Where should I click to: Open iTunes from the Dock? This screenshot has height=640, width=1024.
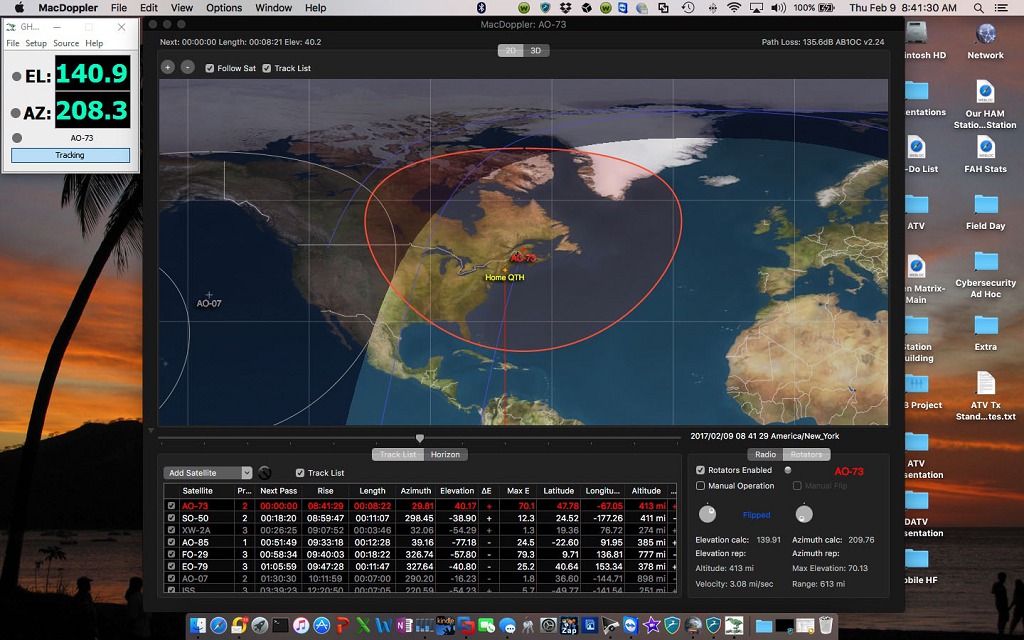[300, 625]
